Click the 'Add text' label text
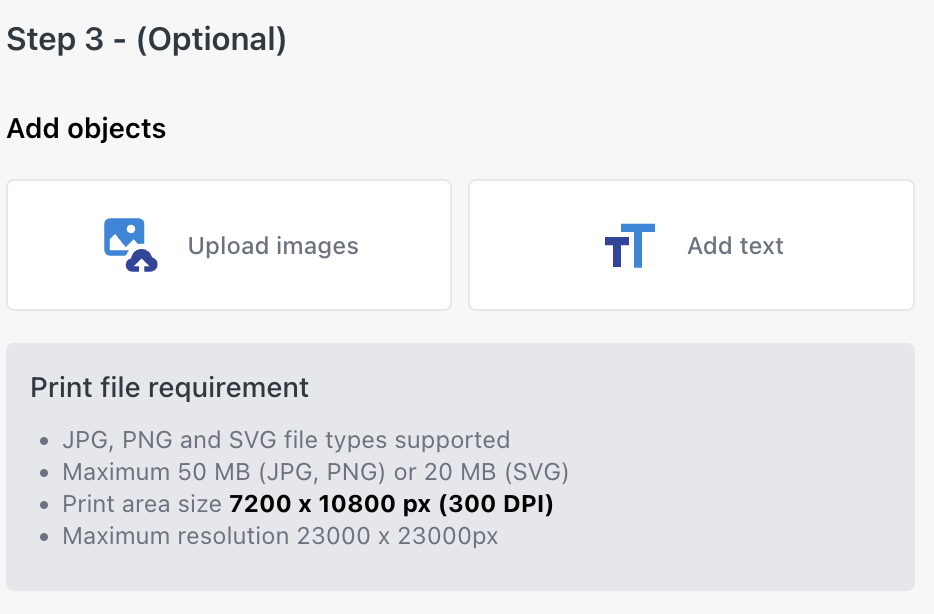934x614 pixels. click(x=735, y=246)
